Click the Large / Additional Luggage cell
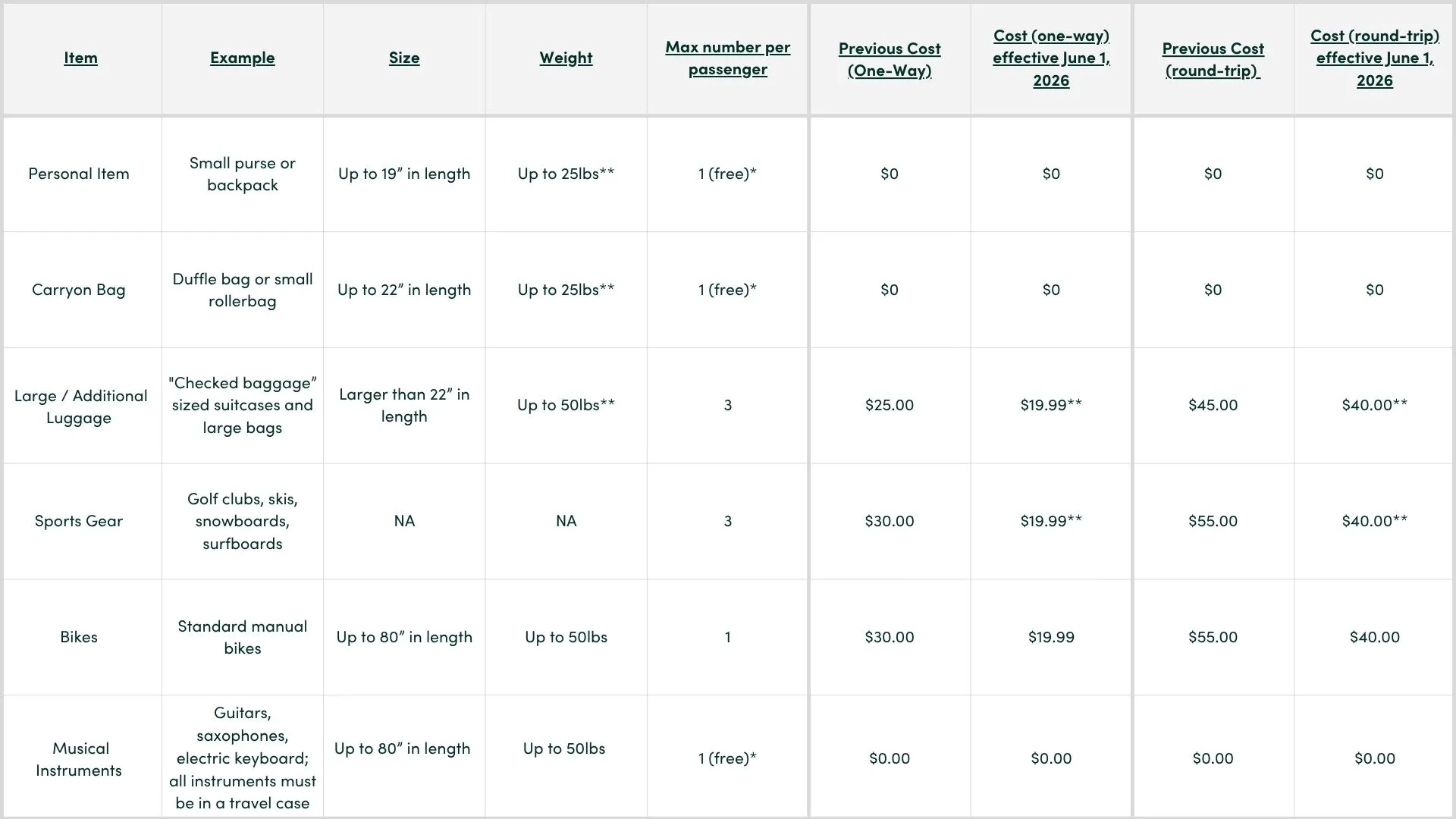Screen dimensions: 1456x819 click(x=80, y=406)
